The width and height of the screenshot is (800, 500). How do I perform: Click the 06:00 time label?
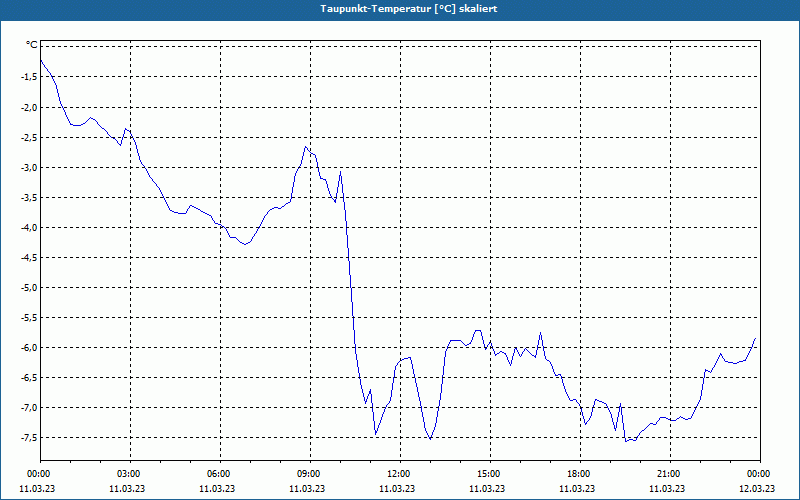pos(220,474)
